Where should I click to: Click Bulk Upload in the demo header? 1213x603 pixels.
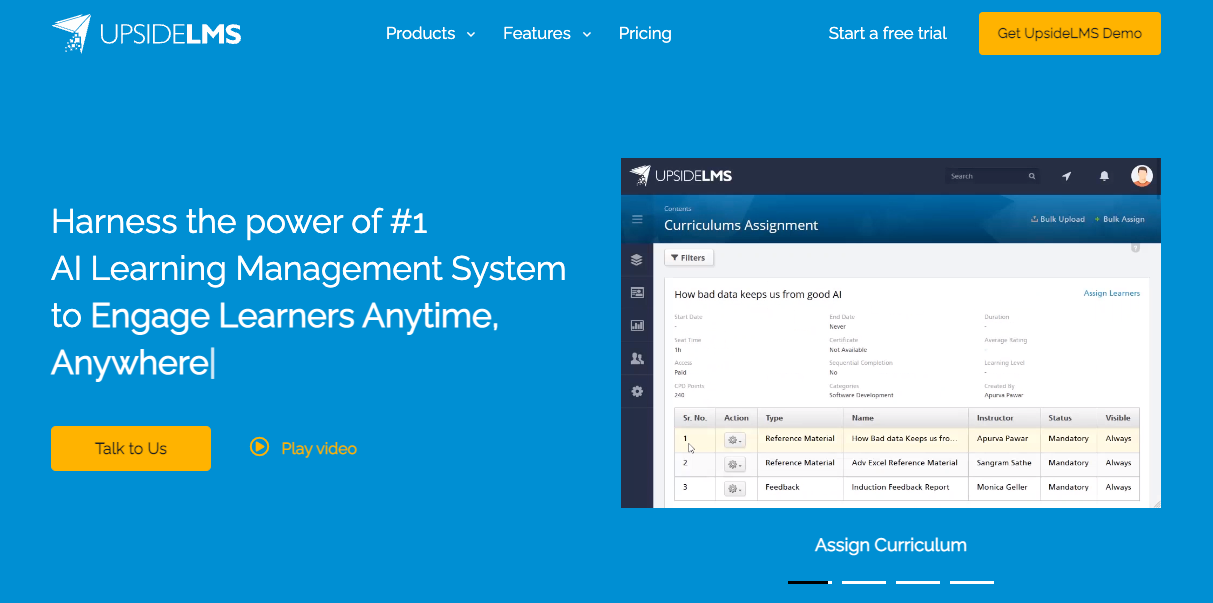[1057, 219]
